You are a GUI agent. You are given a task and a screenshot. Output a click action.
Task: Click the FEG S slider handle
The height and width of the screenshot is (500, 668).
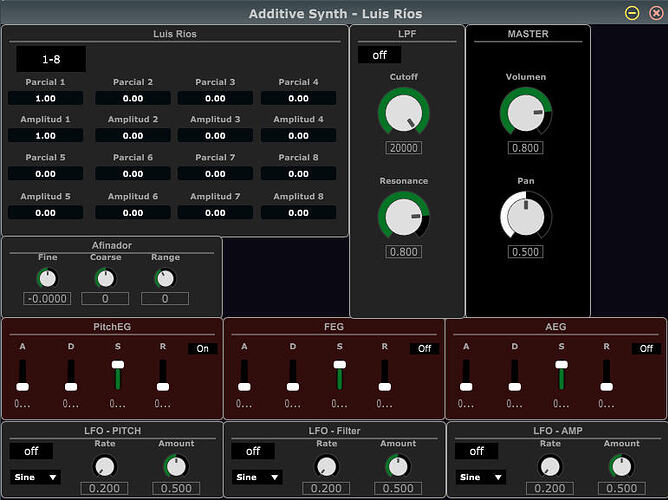(340, 365)
